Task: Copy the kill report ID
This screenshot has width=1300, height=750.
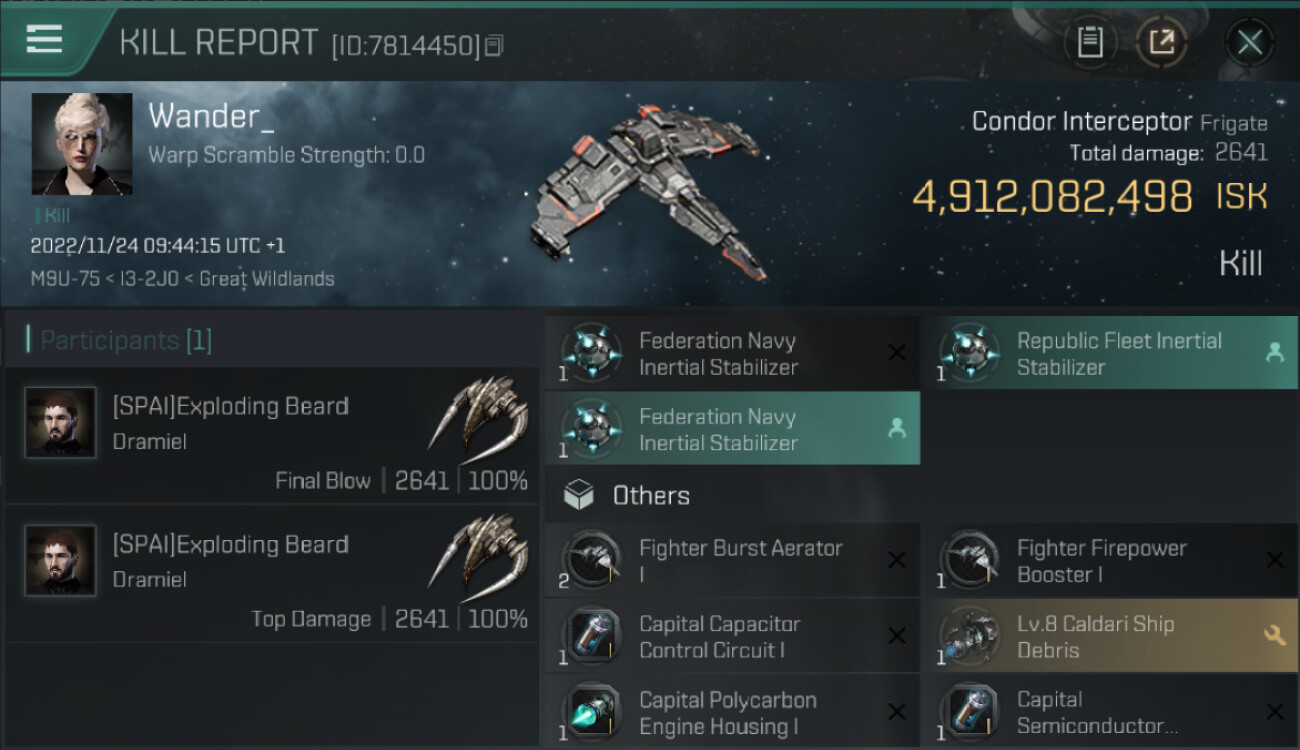Action: 495,46
